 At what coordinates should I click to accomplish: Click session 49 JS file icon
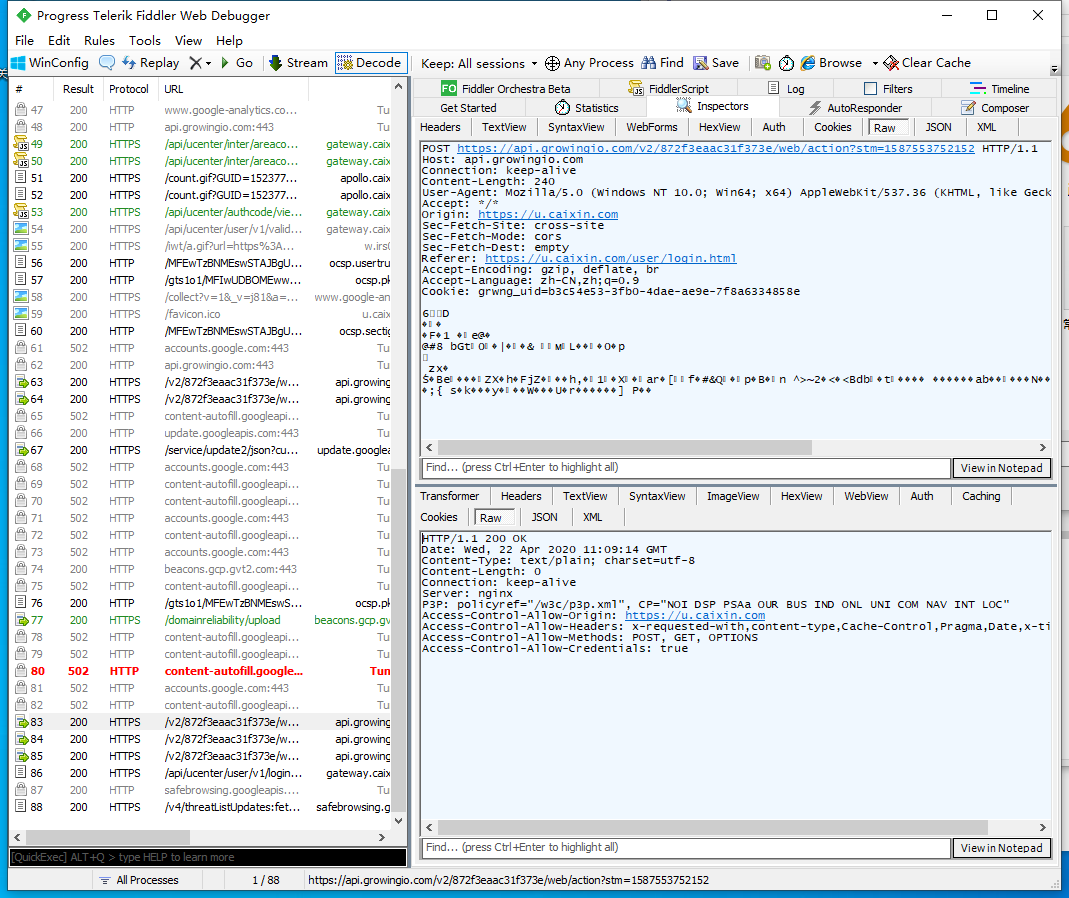tap(21, 144)
